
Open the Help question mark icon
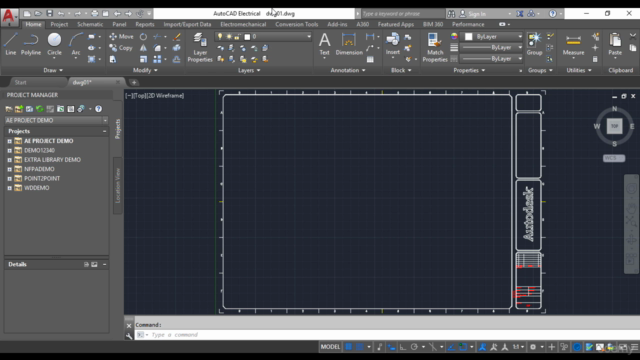click(x=552, y=13)
